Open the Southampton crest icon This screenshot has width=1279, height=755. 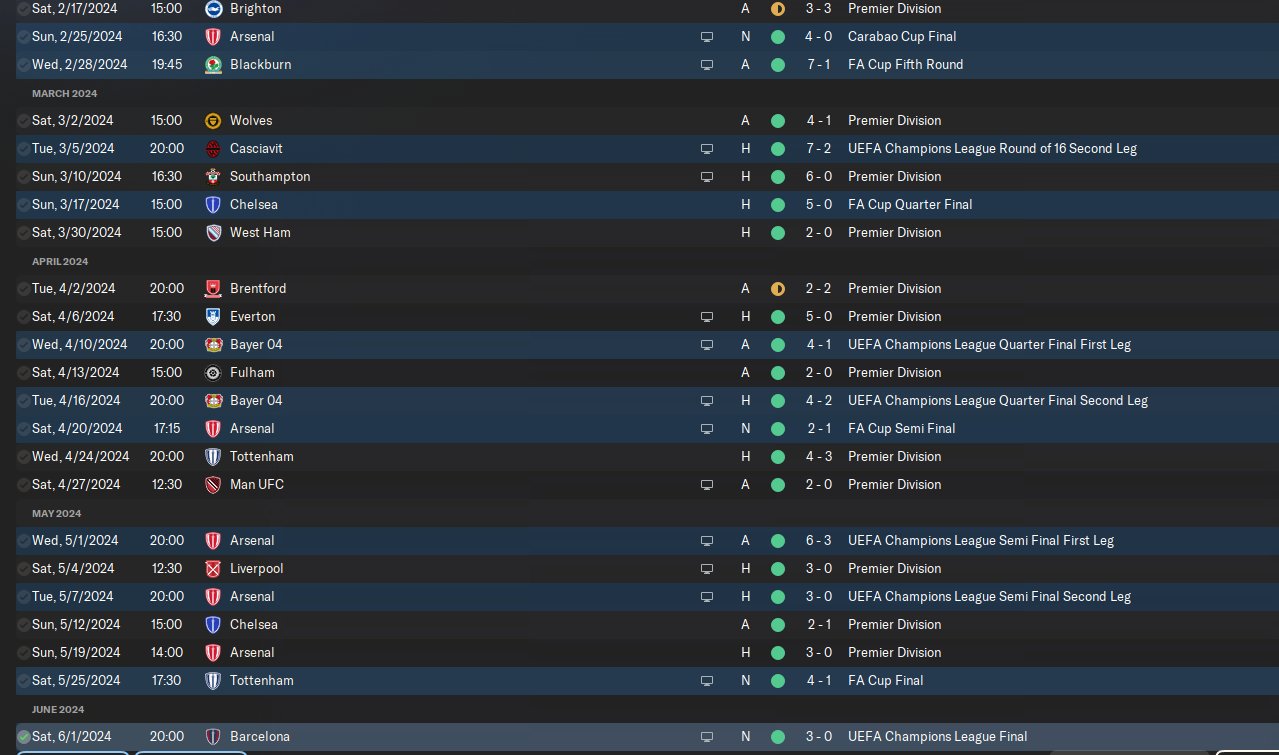pos(212,176)
